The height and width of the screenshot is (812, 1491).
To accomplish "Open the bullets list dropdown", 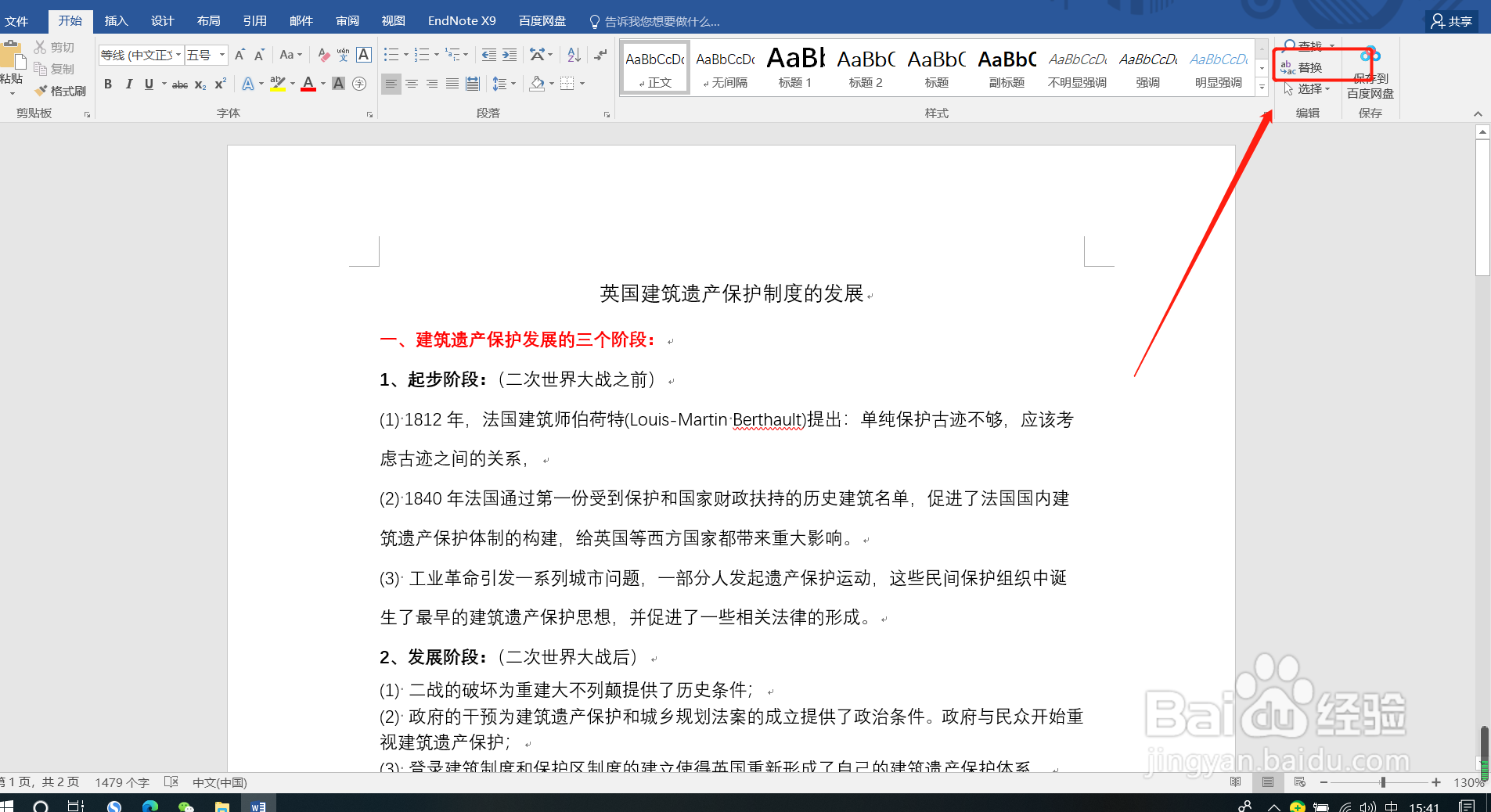I will 405,55.
